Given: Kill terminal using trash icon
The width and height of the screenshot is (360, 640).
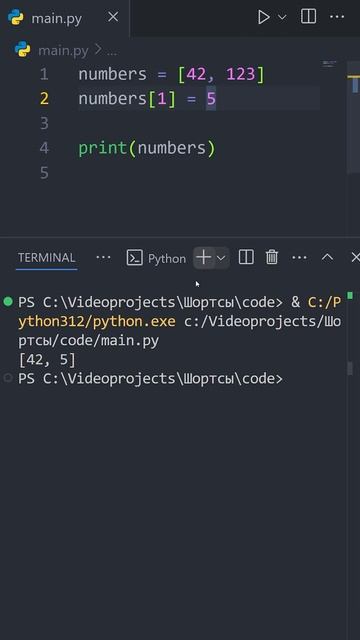Looking at the screenshot, I should 272,258.
